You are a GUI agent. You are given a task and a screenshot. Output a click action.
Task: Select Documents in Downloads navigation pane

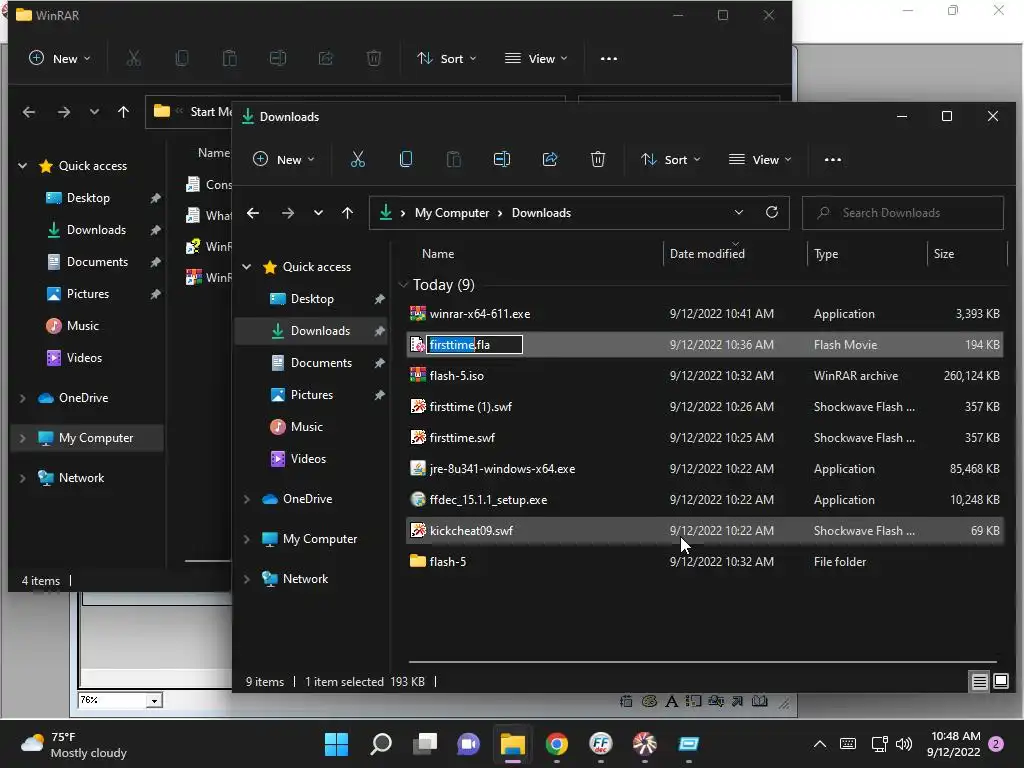pyautogui.click(x=321, y=362)
